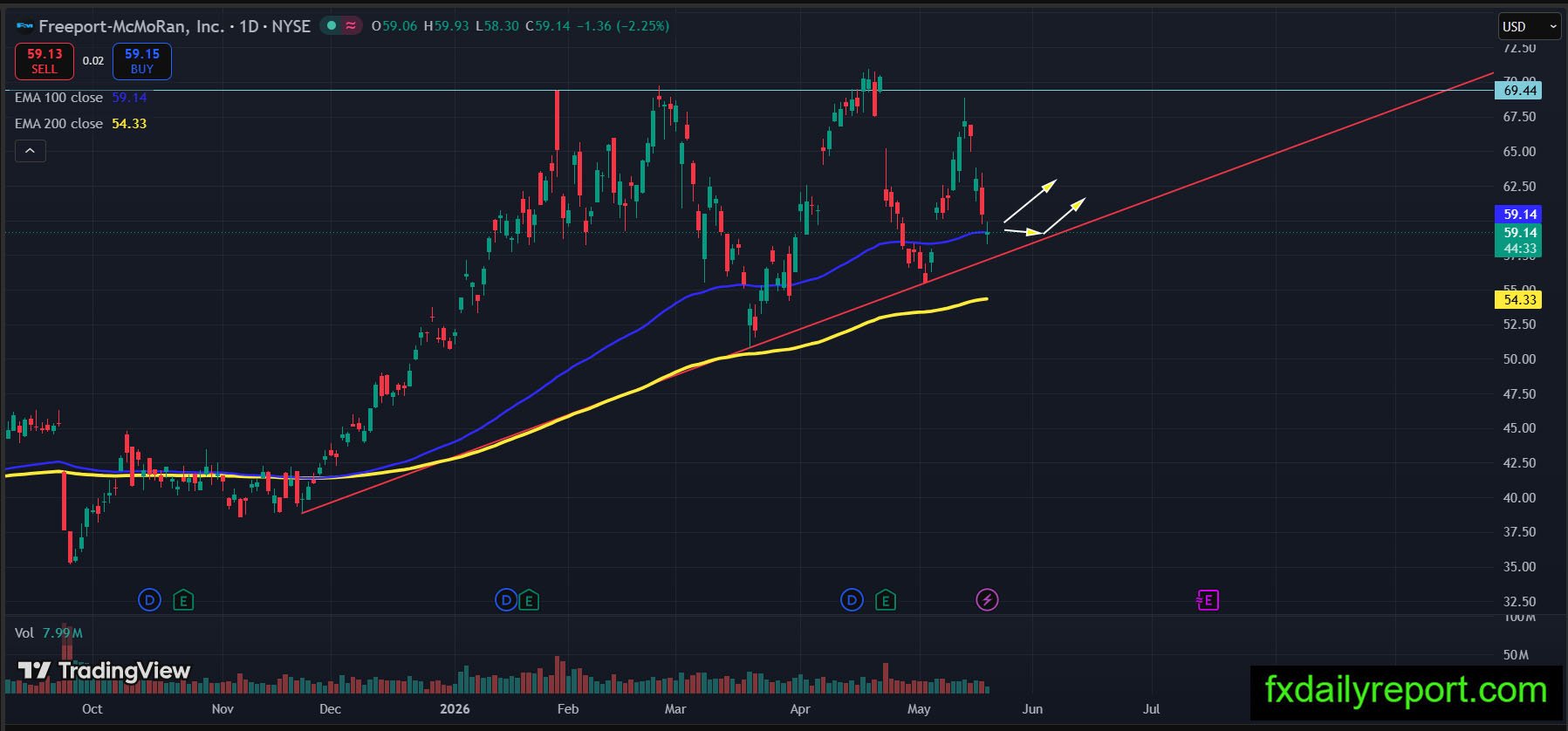Click the 65.00 price axis label
Viewport: 1568px width, 731px height.
pyautogui.click(x=1519, y=152)
